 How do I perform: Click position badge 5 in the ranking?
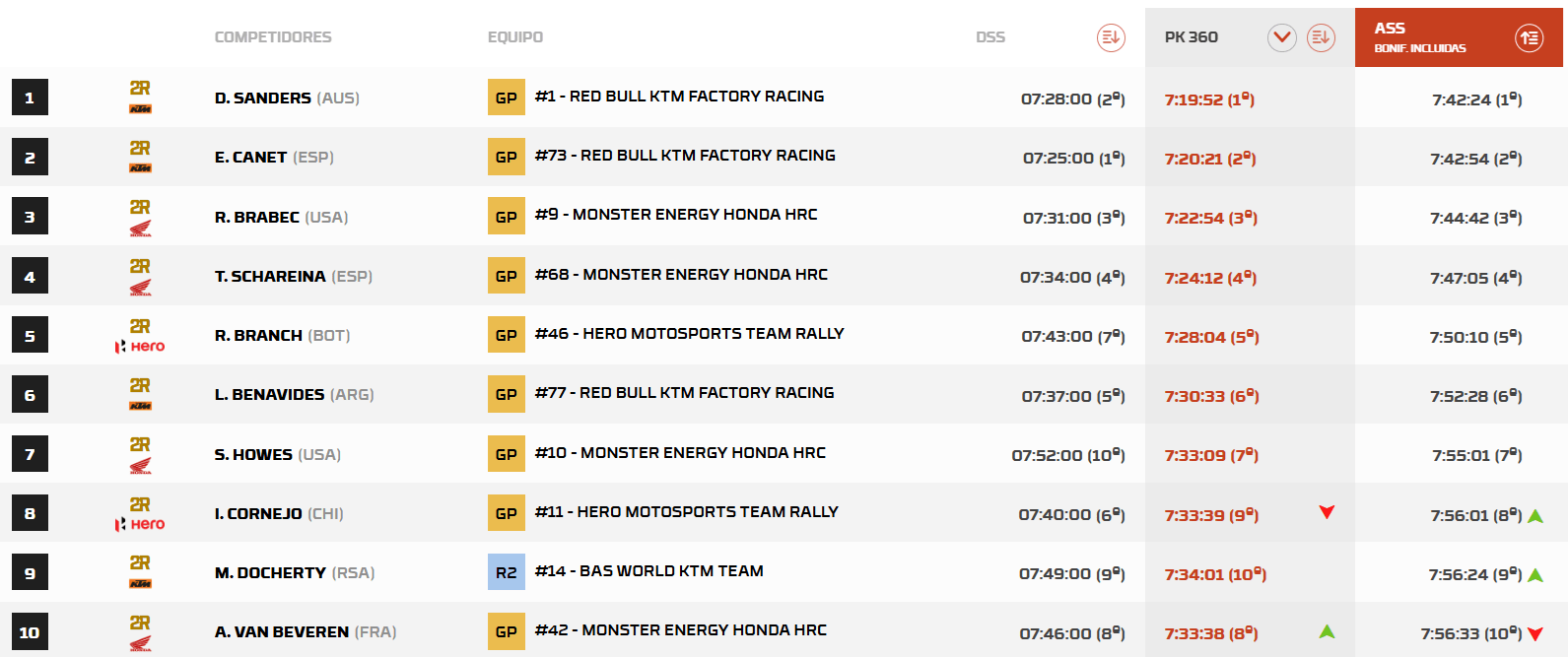(x=30, y=335)
